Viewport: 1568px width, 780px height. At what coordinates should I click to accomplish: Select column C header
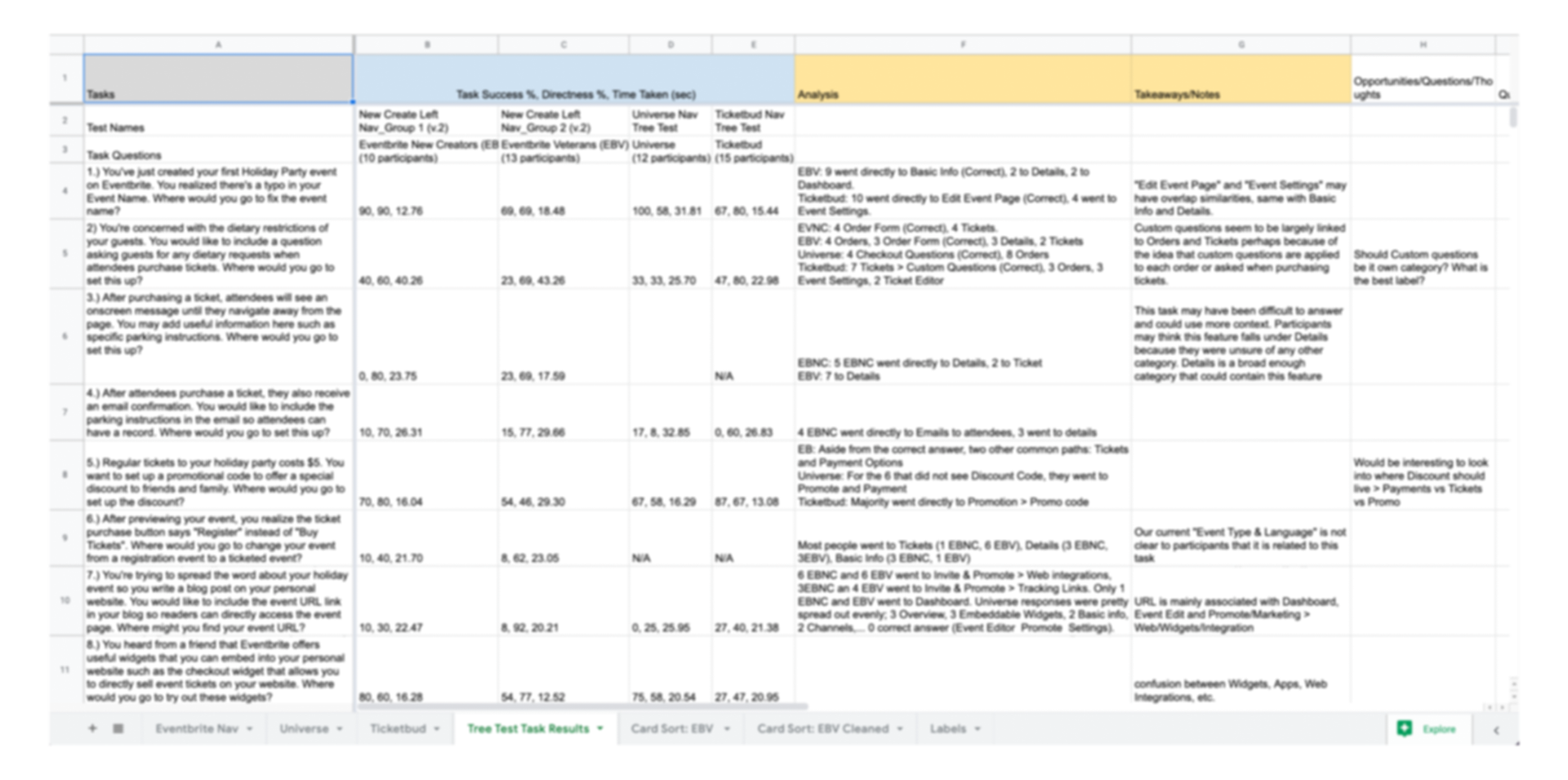coord(563,44)
